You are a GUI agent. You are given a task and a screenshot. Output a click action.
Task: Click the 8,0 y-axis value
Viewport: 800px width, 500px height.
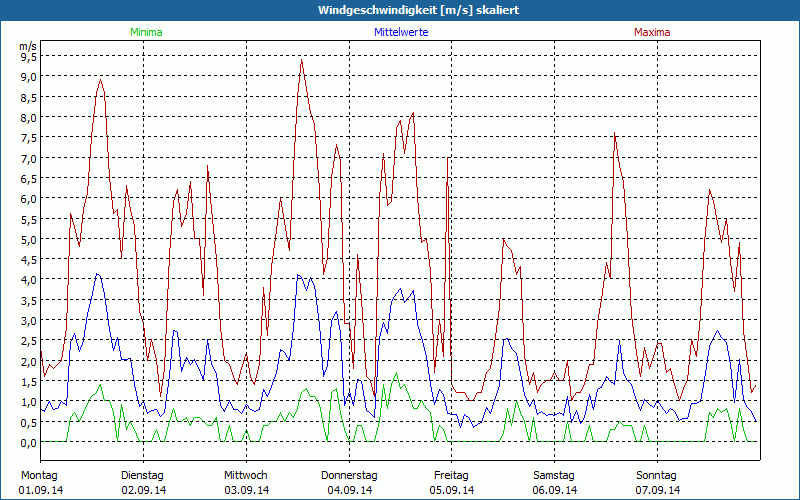[29, 117]
